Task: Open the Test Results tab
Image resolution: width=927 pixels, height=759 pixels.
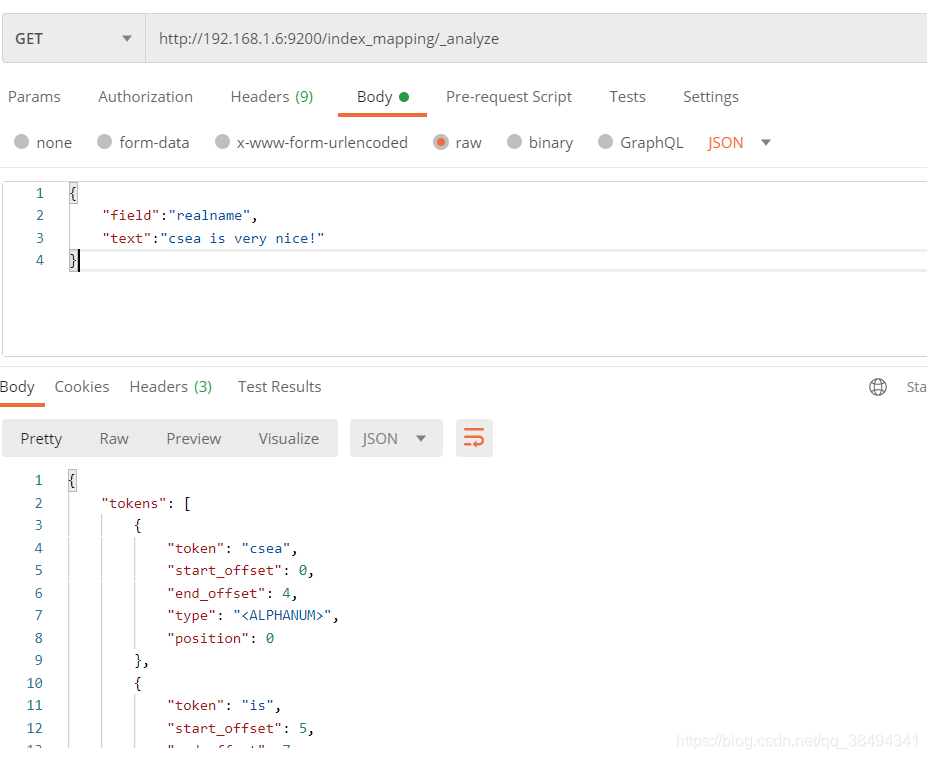Action: pos(279,387)
